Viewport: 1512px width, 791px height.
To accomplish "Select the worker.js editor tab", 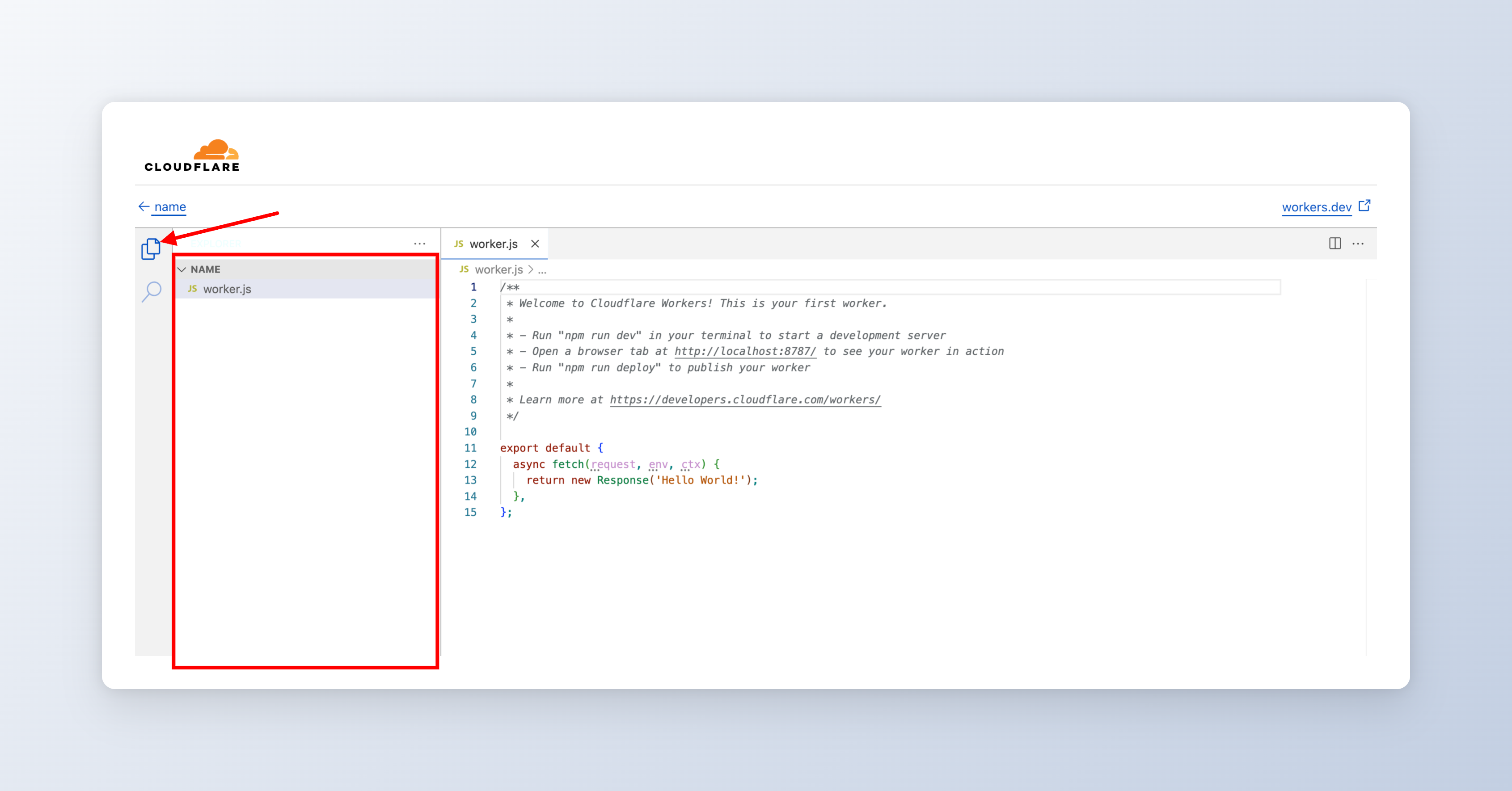I will click(x=493, y=244).
